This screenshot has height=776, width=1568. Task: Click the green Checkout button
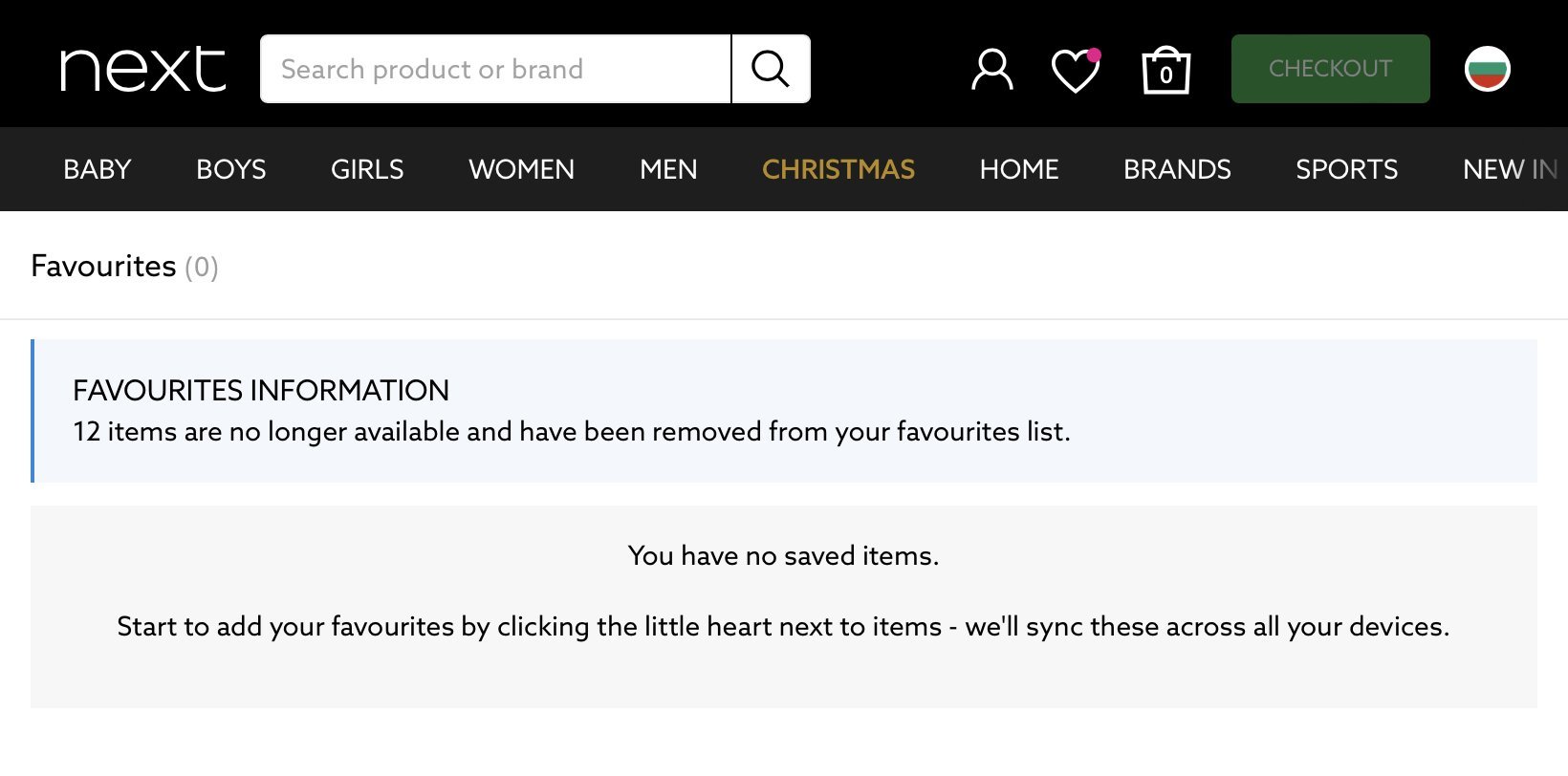[x=1330, y=69]
